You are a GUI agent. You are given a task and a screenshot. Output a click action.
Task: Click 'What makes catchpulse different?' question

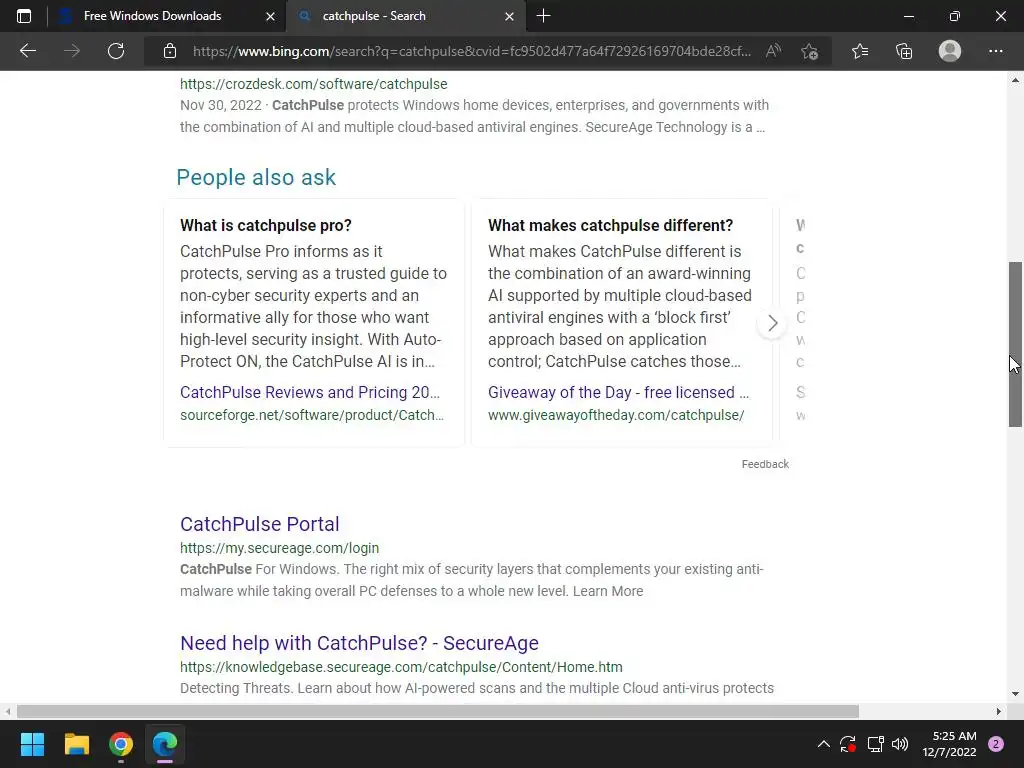[611, 225]
